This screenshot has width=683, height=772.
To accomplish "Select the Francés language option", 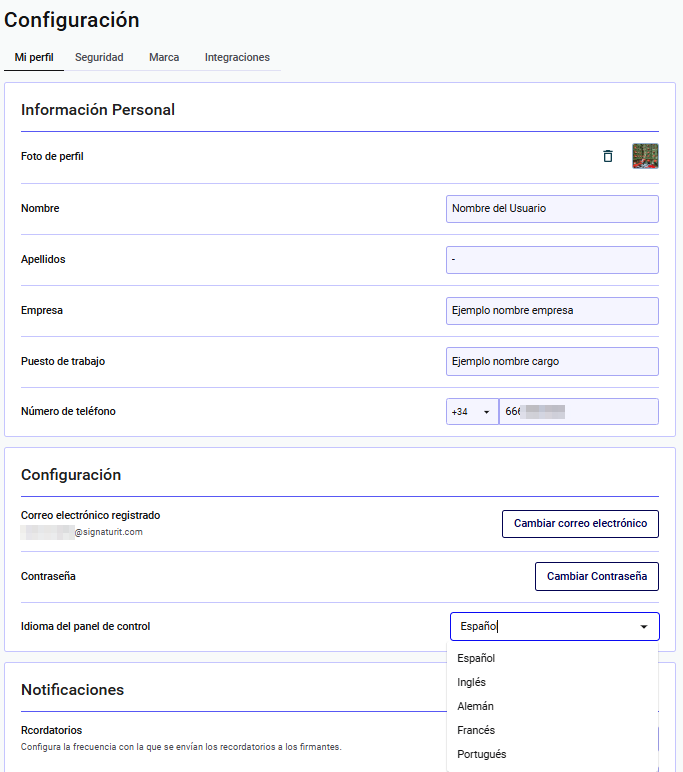I will 476,730.
